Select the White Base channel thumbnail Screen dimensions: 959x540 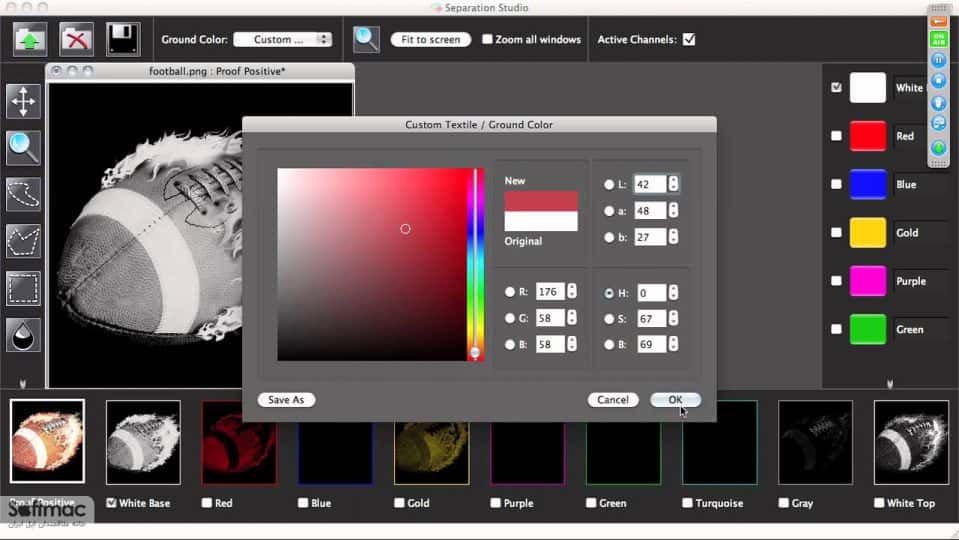tap(143, 442)
